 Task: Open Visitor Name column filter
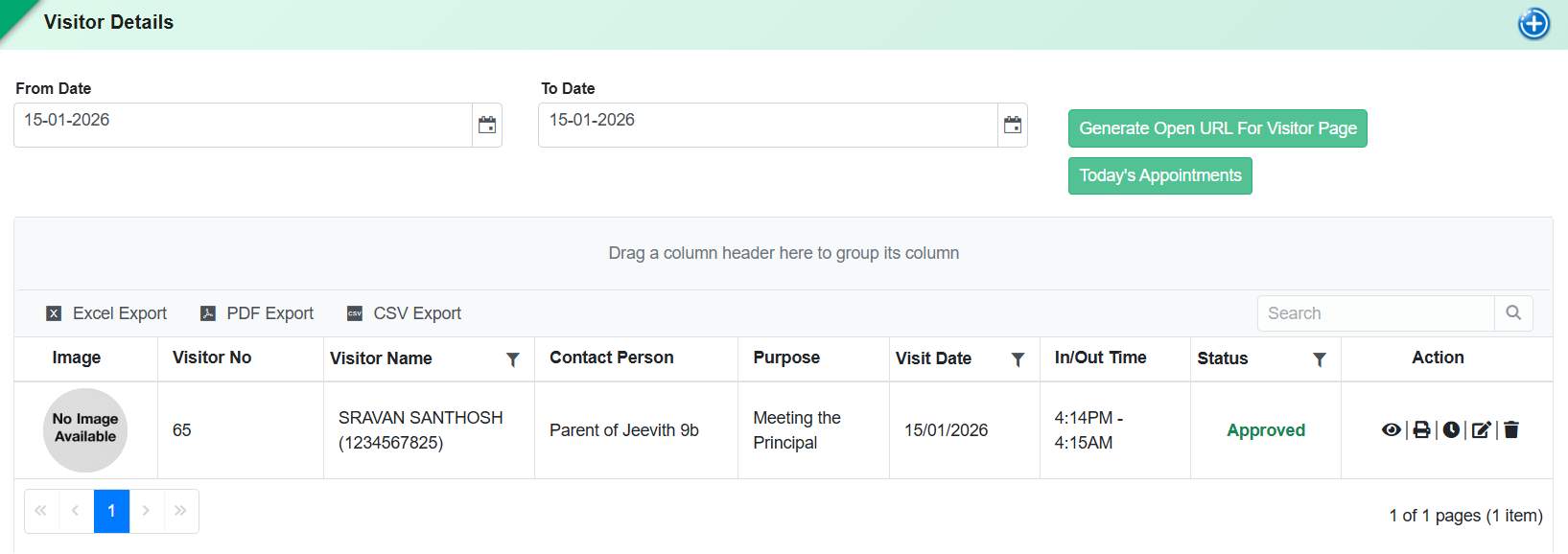pyautogui.click(x=513, y=359)
